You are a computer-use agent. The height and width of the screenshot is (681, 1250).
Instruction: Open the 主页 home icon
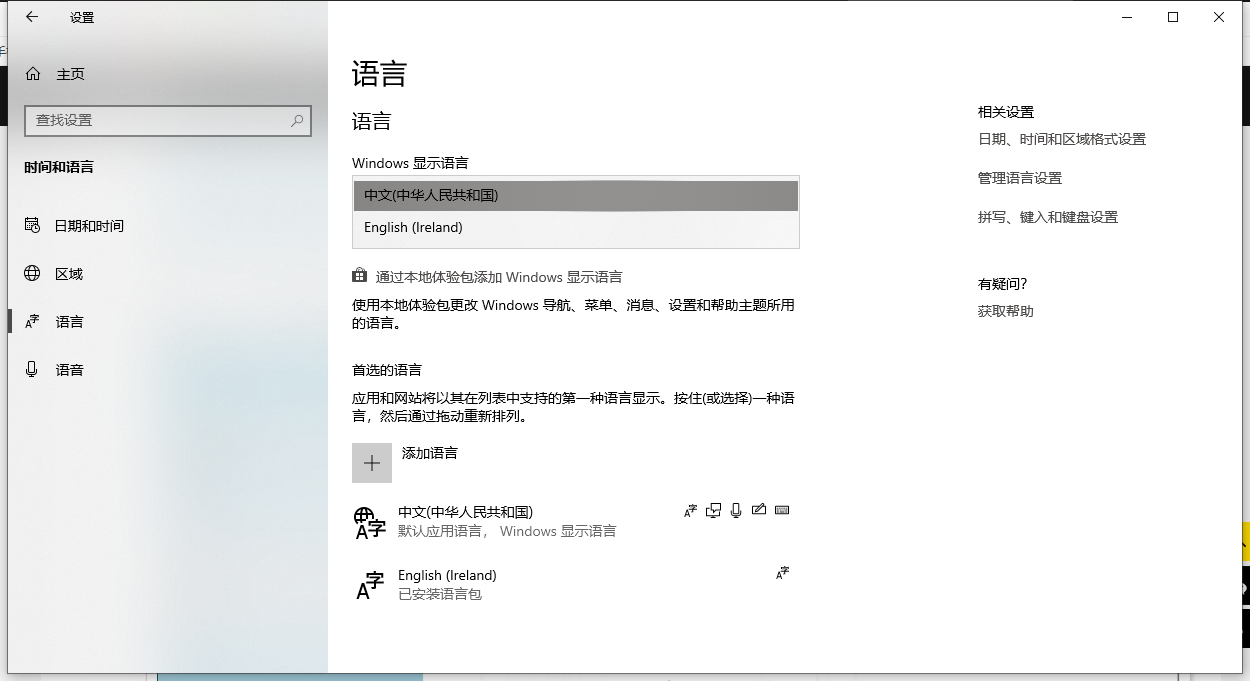point(33,74)
